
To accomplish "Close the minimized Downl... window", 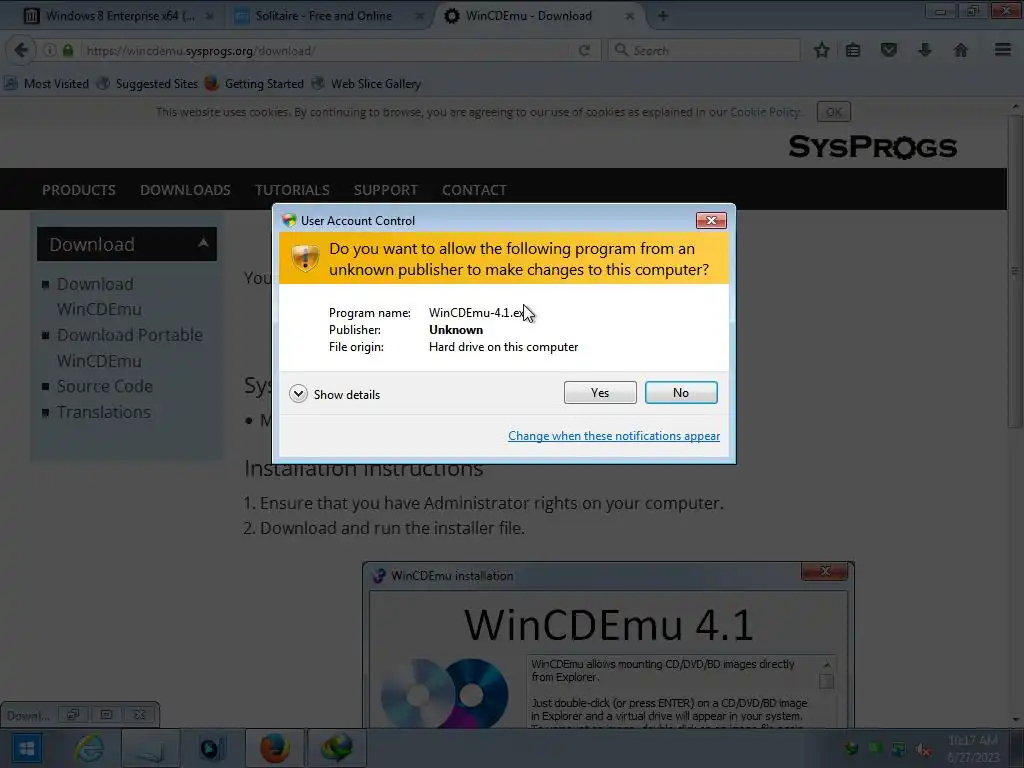I will pyautogui.click(x=139, y=715).
